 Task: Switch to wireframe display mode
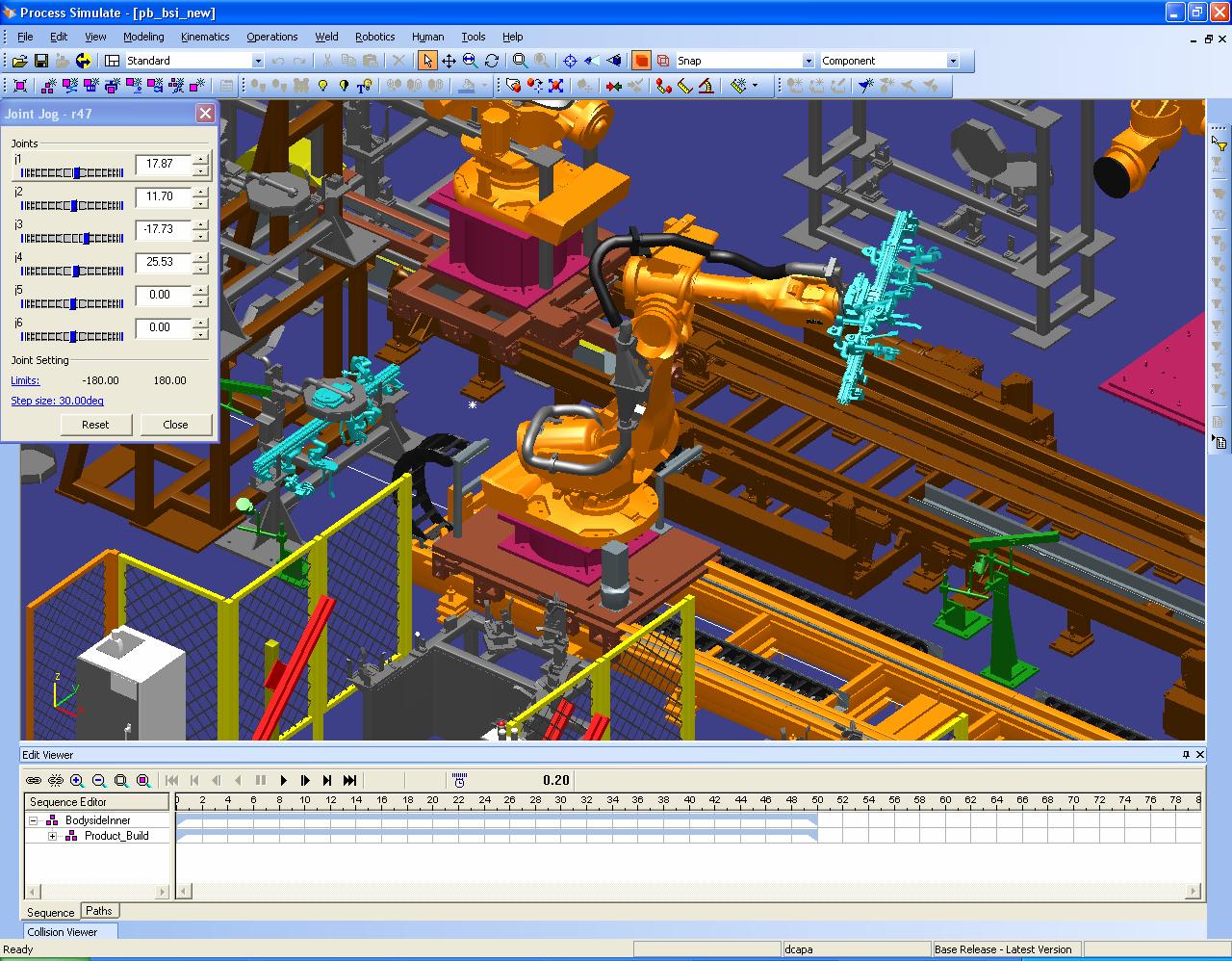point(662,60)
